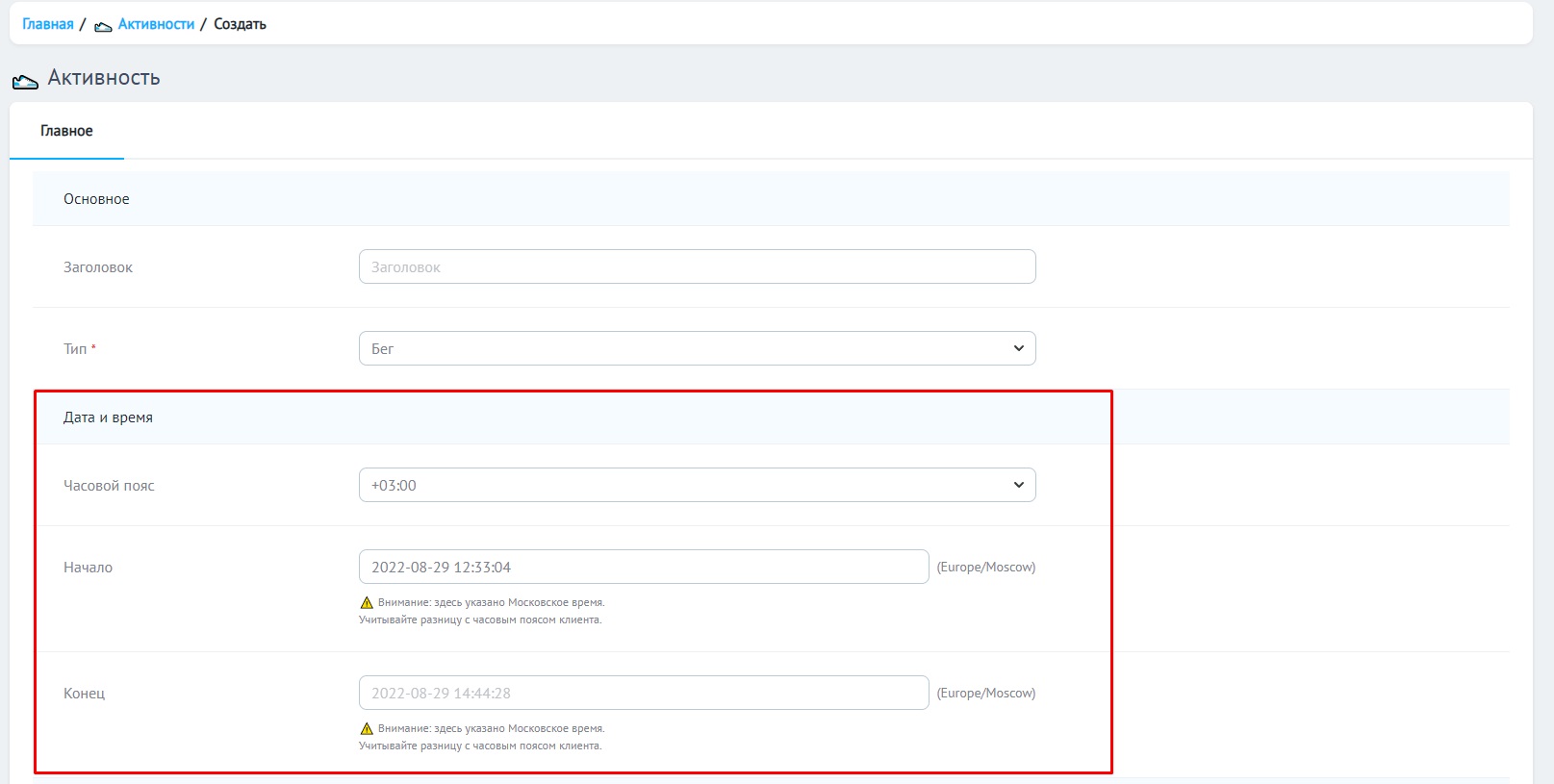Click the warning icon under the Начало field
1554x784 pixels.
pyautogui.click(x=366, y=603)
